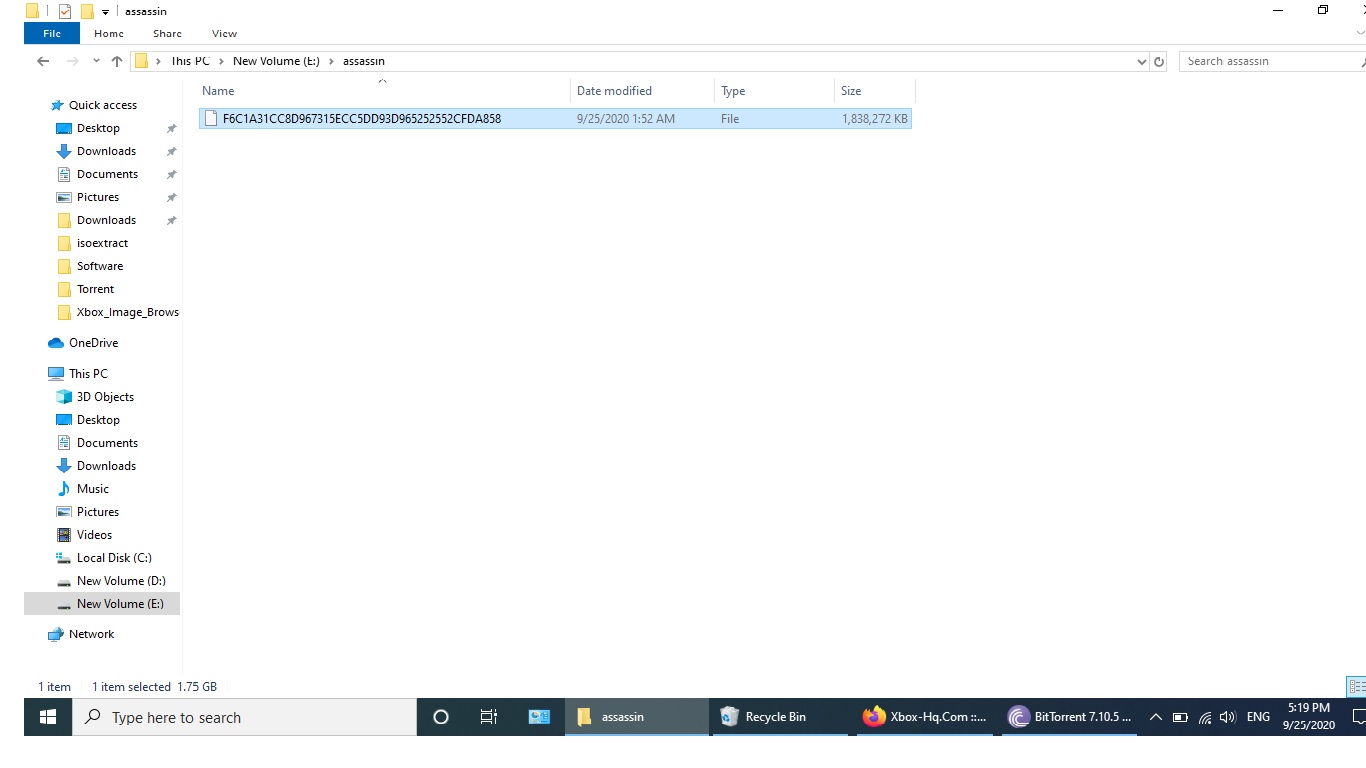Open the Software folder in sidebar
The width and height of the screenshot is (1366, 768).
[x=100, y=266]
